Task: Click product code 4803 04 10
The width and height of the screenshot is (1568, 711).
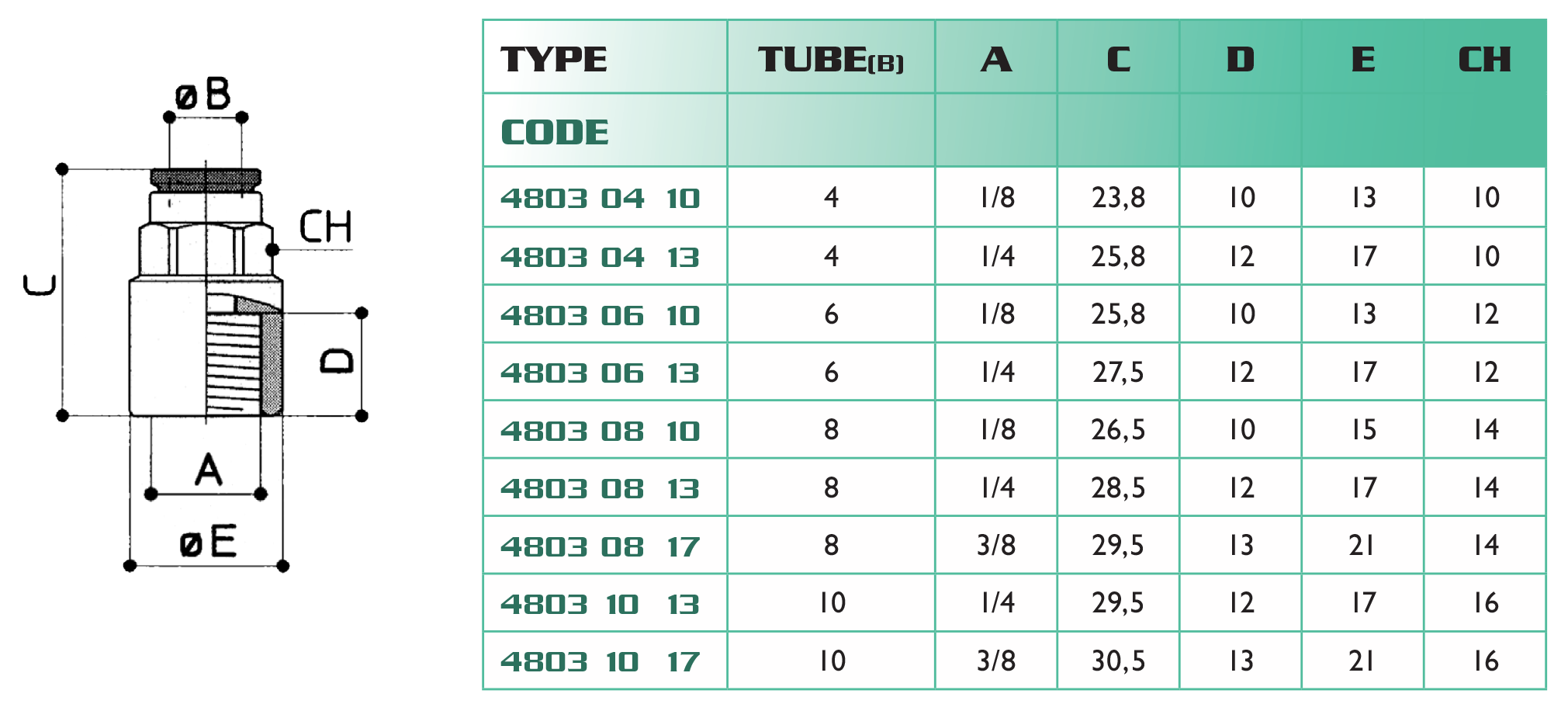Action: tap(601, 199)
